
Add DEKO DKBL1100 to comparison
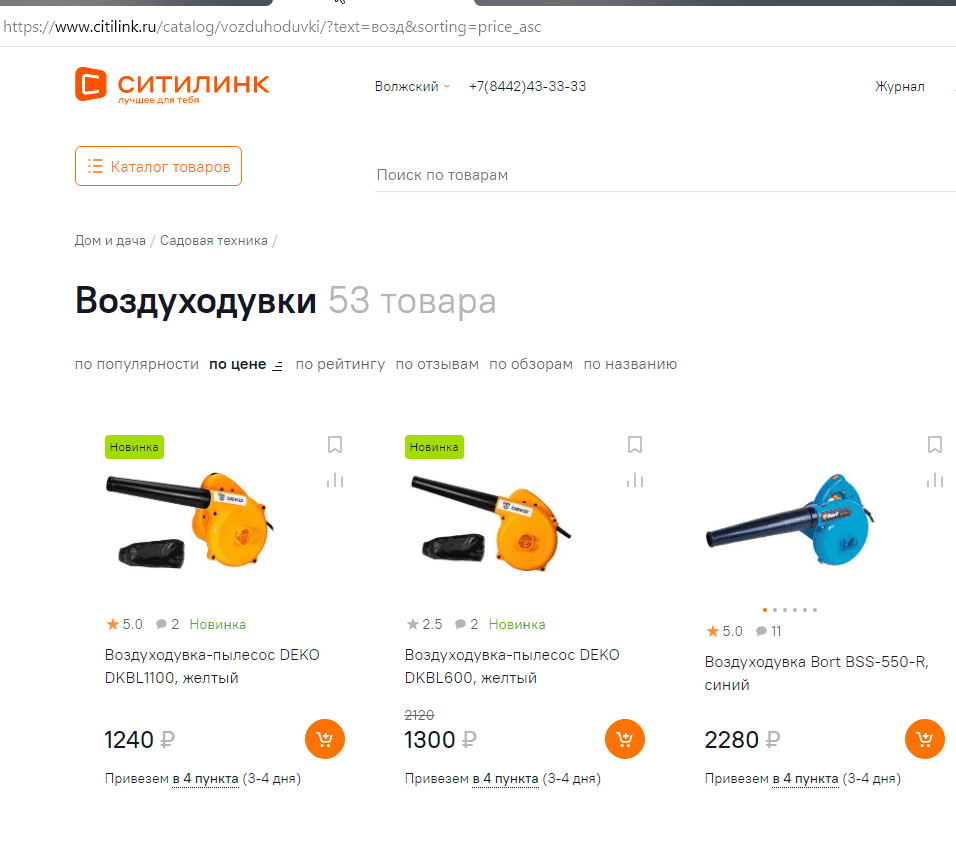pyautogui.click(x=335, y=480)
